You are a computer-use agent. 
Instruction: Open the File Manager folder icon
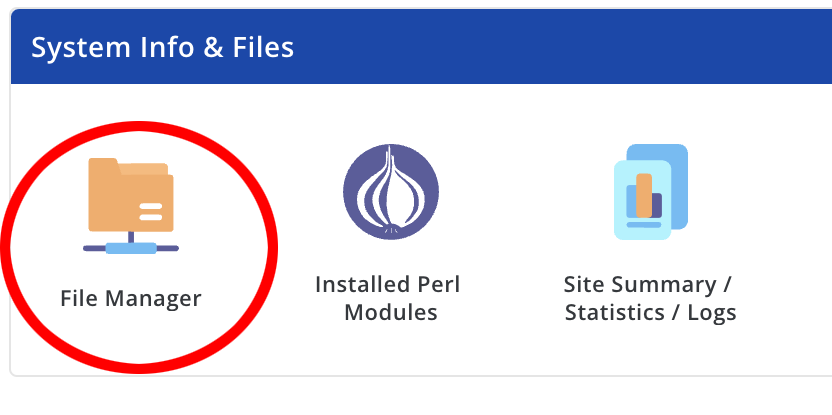[131, 206]
